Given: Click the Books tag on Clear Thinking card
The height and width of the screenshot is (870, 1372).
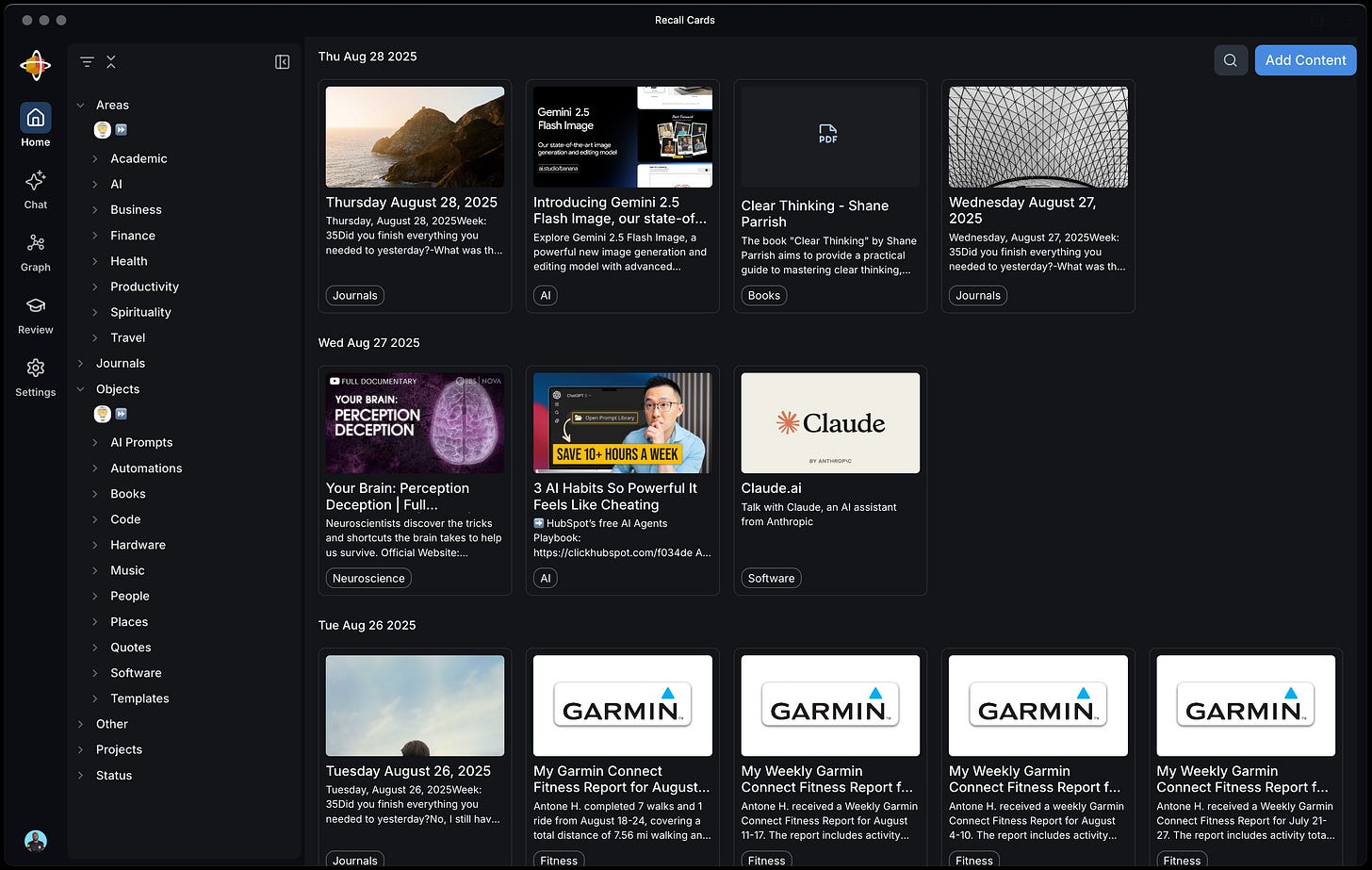Looking at the screenshot, I should coord(764,295).
